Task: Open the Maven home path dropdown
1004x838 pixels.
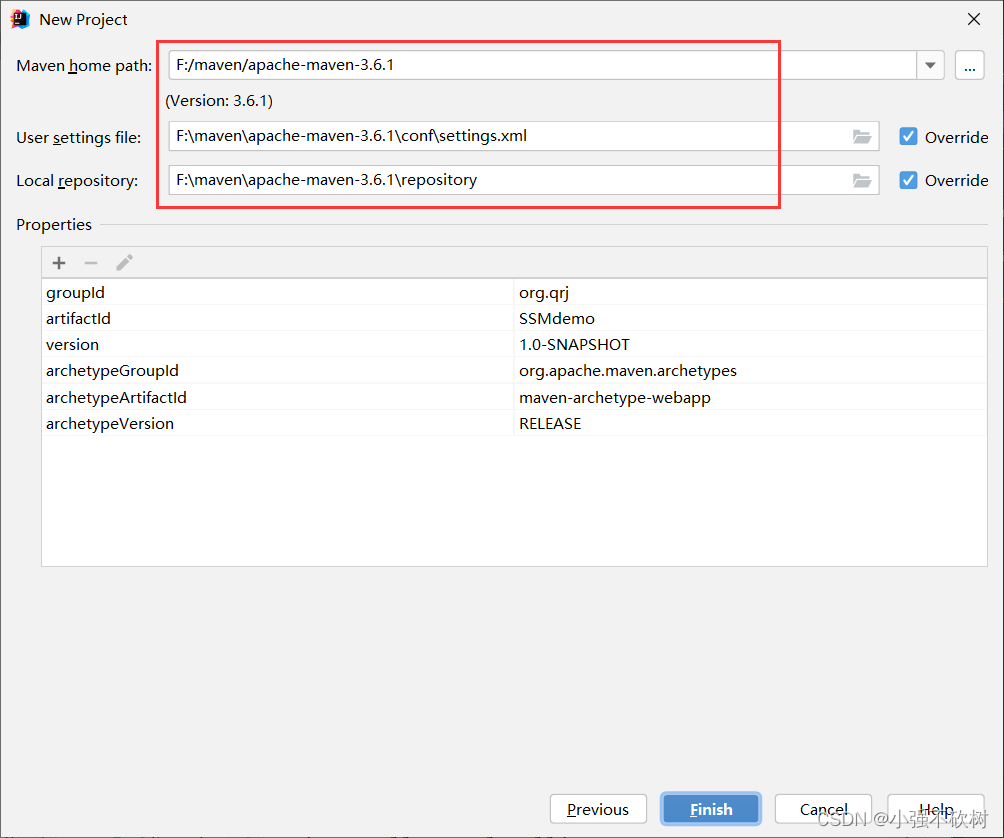Action: pos(930,65)
